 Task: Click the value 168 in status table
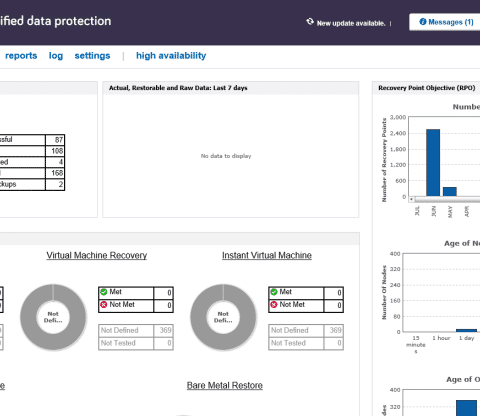57,173
